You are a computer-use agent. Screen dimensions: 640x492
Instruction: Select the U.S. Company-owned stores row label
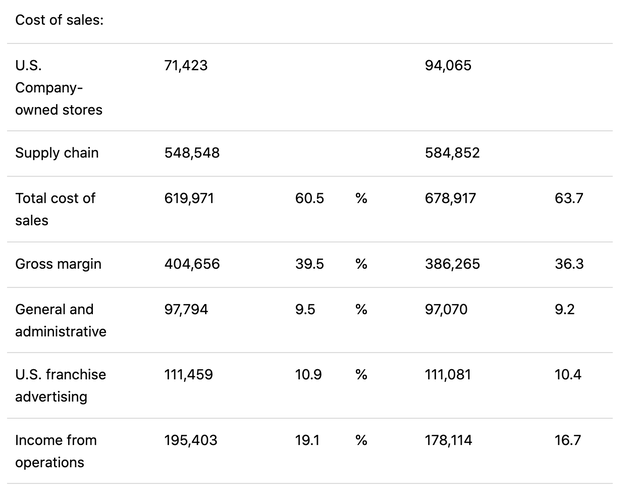tap(59, 87)
